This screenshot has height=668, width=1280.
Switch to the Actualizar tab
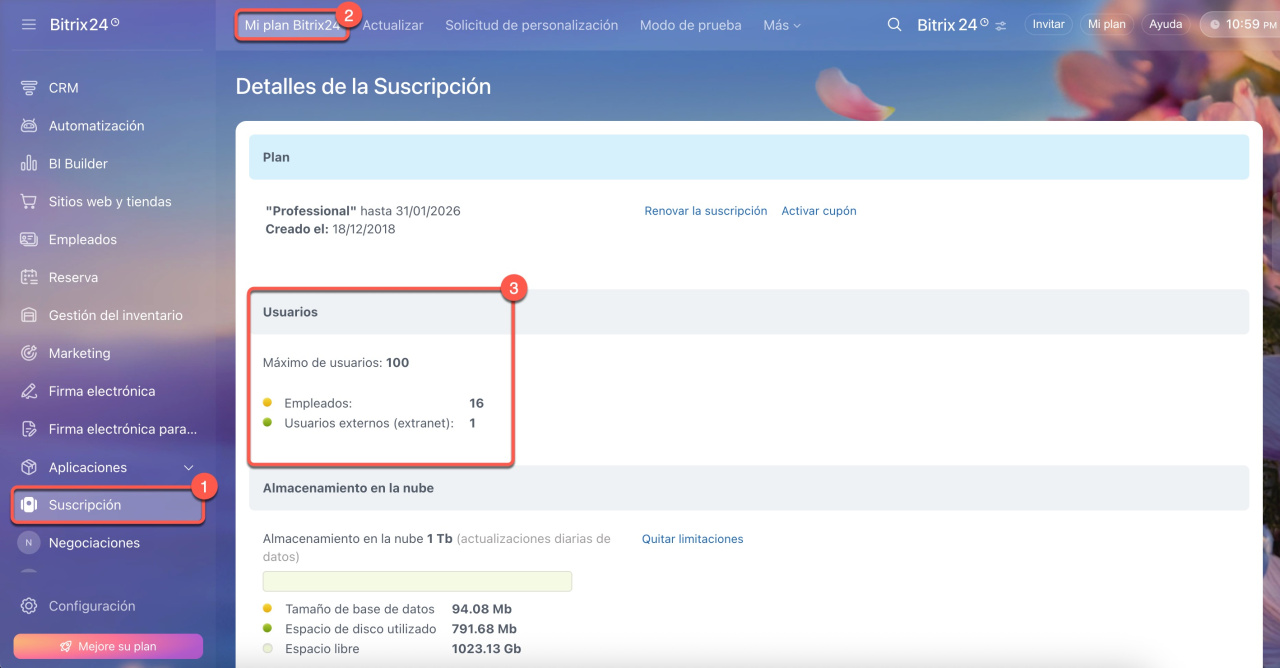click(x=393, y=25)
